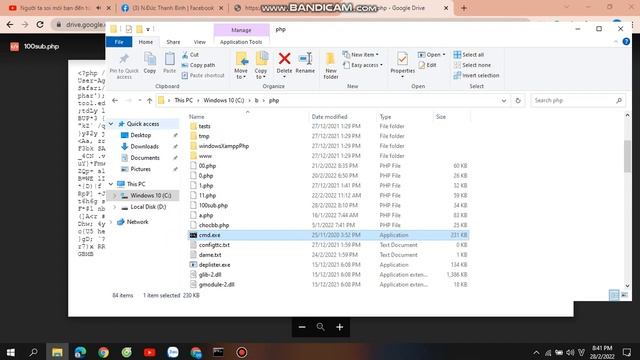Viewport: 640px width, 360px height.
Task: Click Bandicam record icon in taskbar
Action: pos(242,352)
